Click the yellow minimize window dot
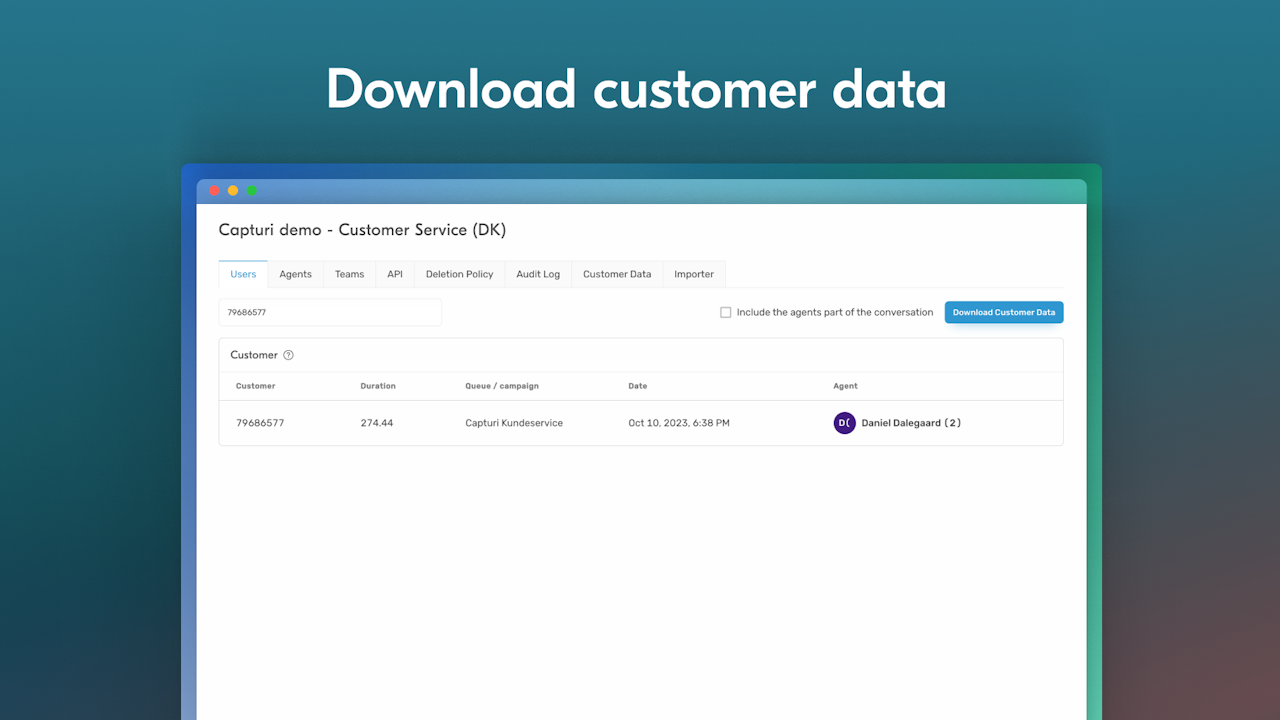This screenshot has height=720, width=1280. tap(233, 191)
